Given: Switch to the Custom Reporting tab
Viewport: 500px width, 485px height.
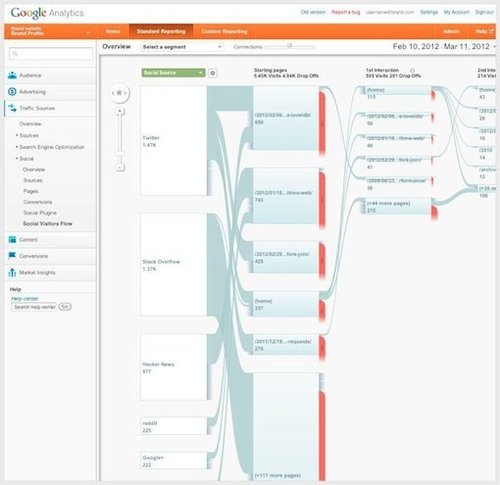Looking at the screenshot, I should (x=224, y=31).
